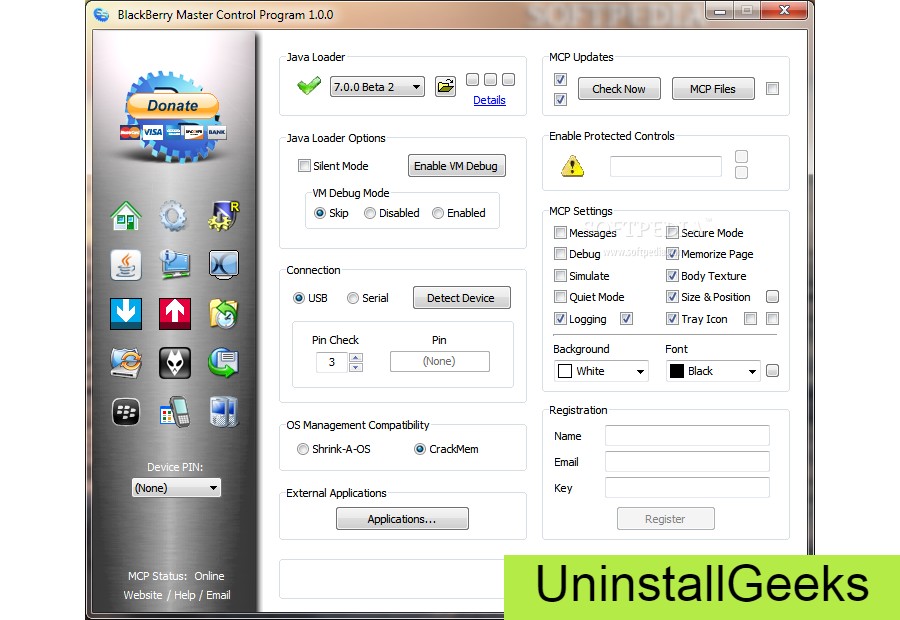Increase the Pin Check value
The height and width of the screenshot is (620, 900).
(356, 358)
